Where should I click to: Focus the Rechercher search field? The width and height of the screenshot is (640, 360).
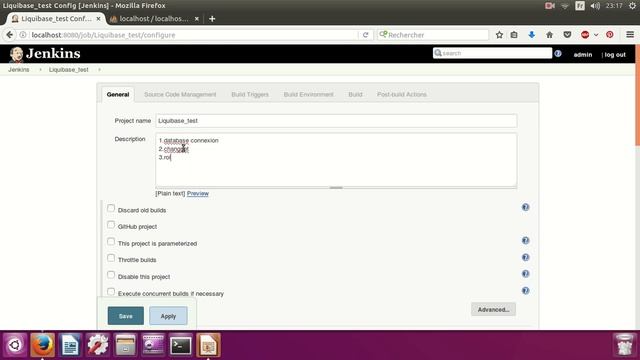433,35
